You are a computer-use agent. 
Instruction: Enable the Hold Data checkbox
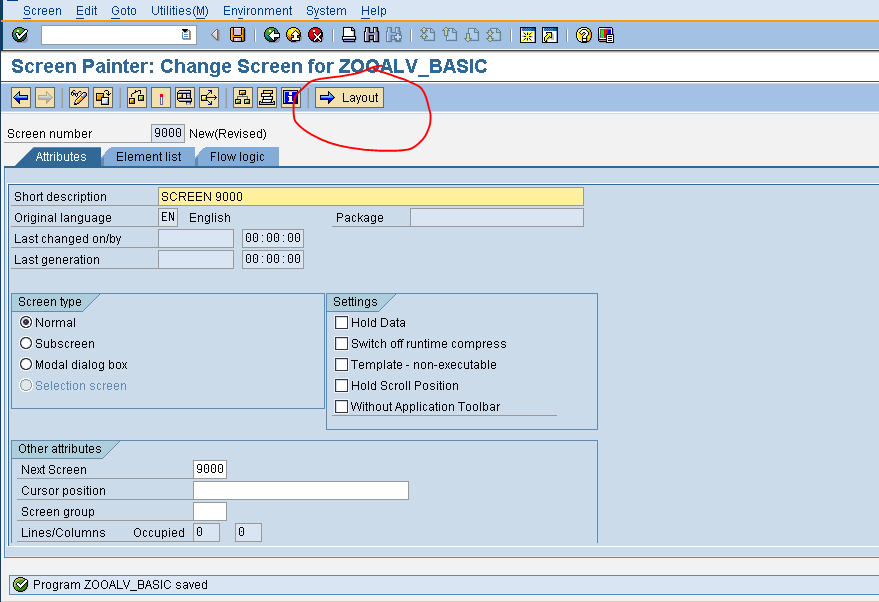pos(340,322)
